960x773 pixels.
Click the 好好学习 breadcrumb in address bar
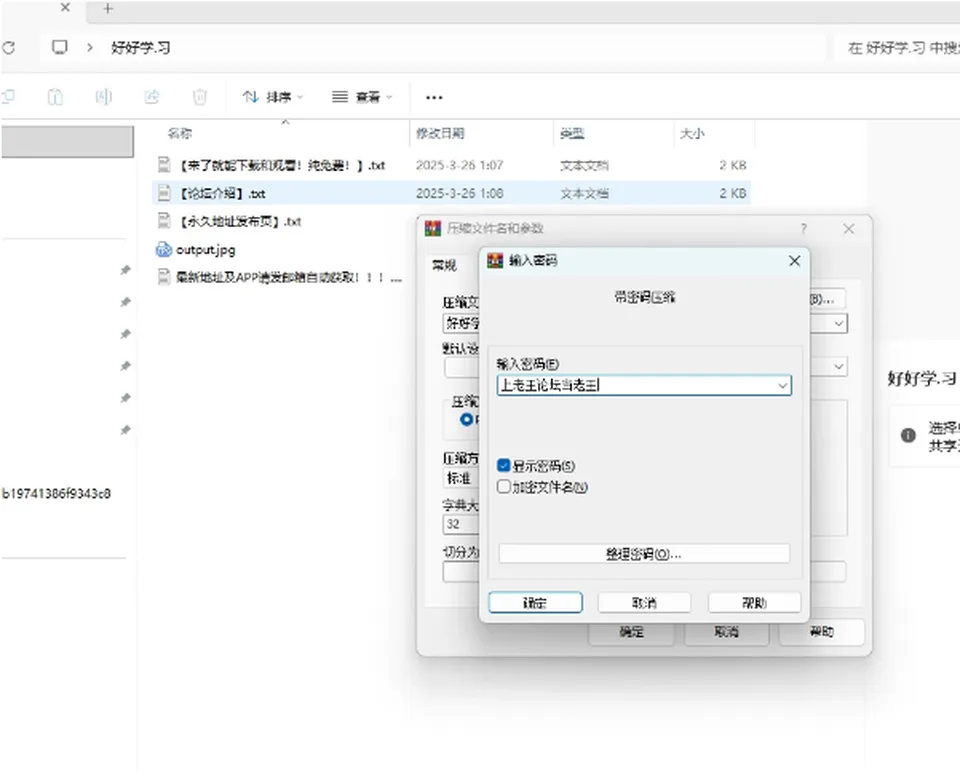coord(141,48)
